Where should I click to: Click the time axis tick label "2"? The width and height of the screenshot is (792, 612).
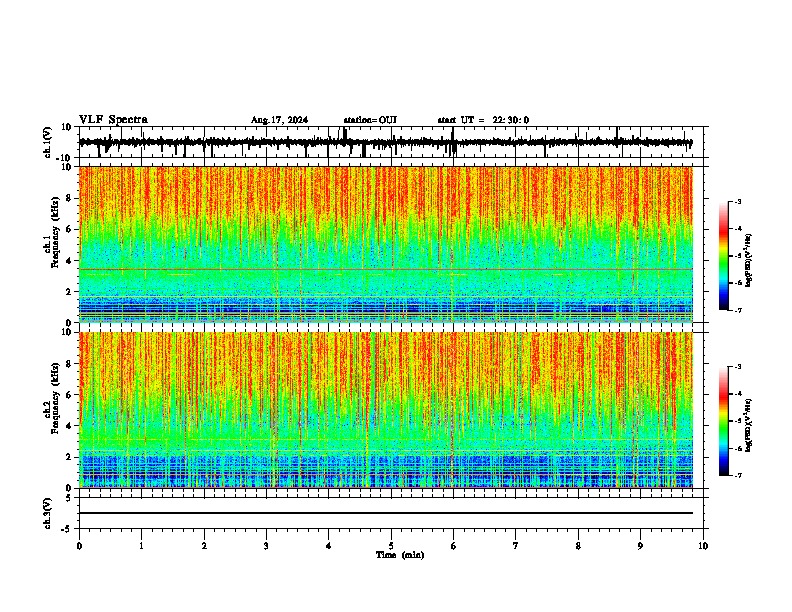coord(204,546)
